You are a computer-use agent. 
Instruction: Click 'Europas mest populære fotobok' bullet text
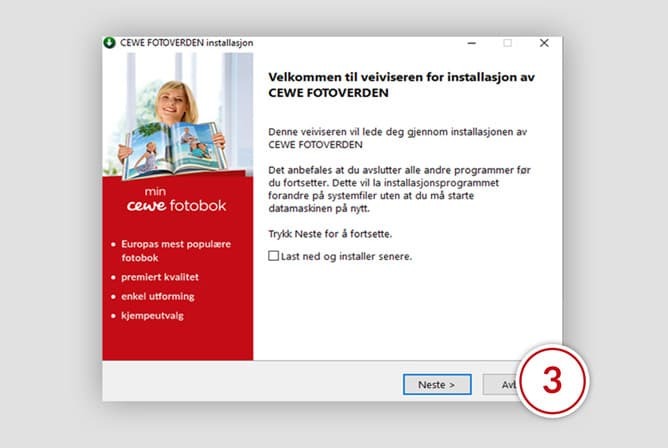click(176, 251)
